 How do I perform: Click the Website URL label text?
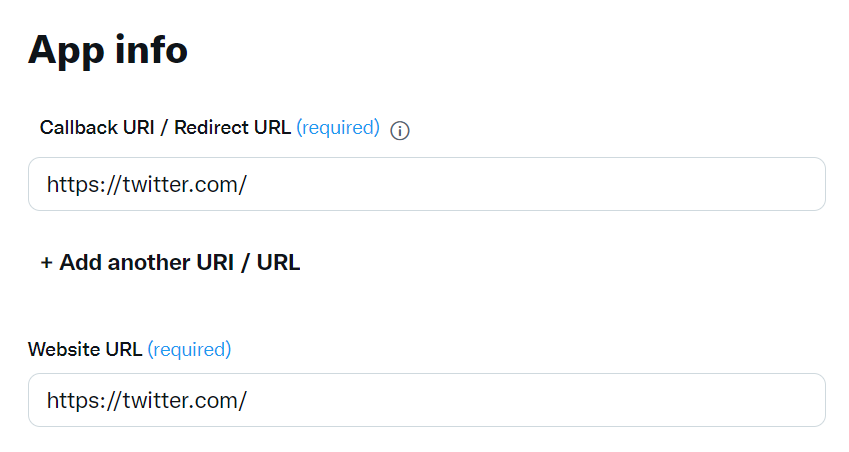pyautogui.click(x=85, y=349)
